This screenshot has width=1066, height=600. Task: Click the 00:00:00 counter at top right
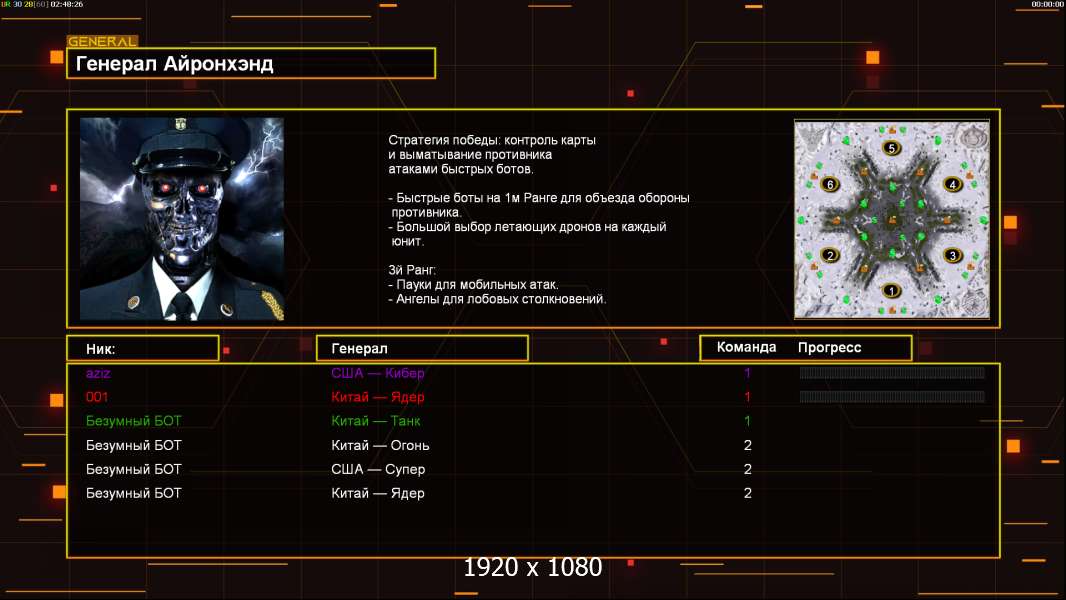(1047, 4)
